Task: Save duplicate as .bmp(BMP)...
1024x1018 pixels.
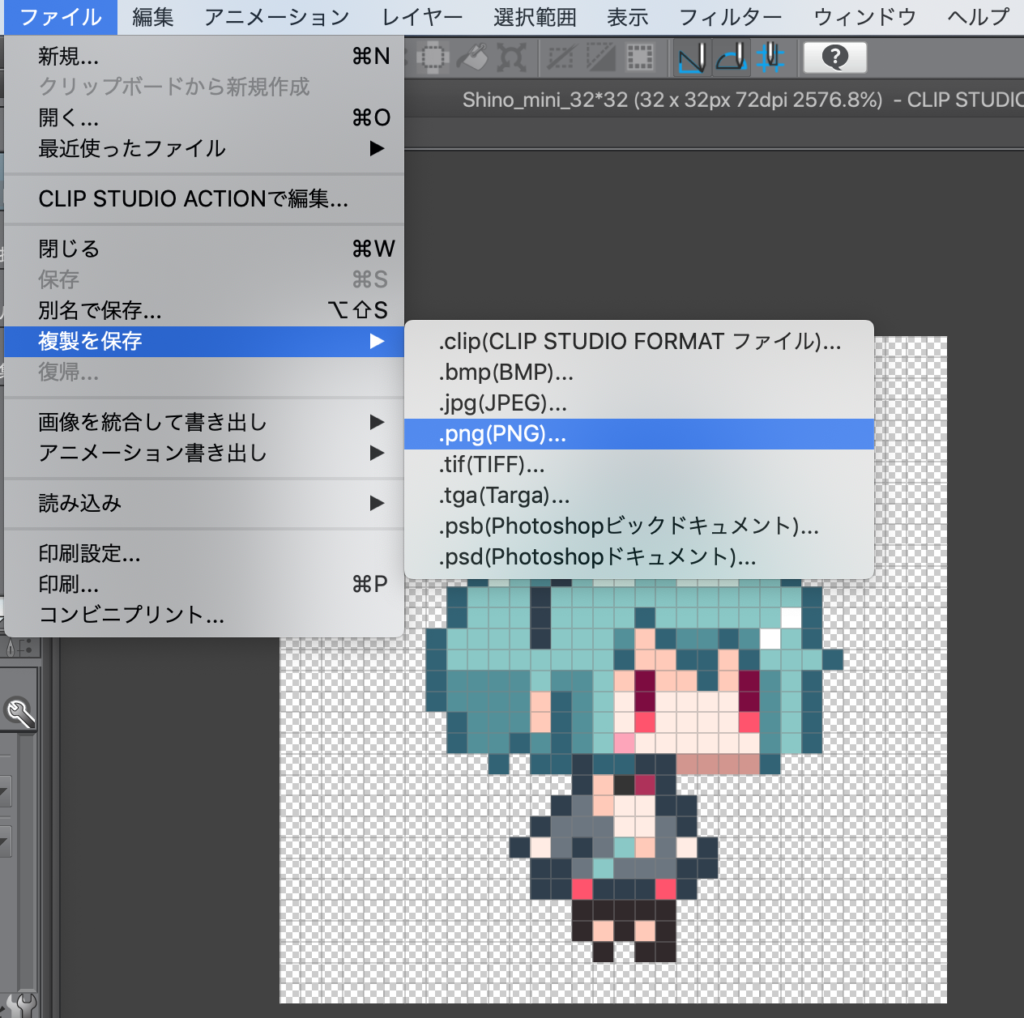Action: click(x=639, y=372)
